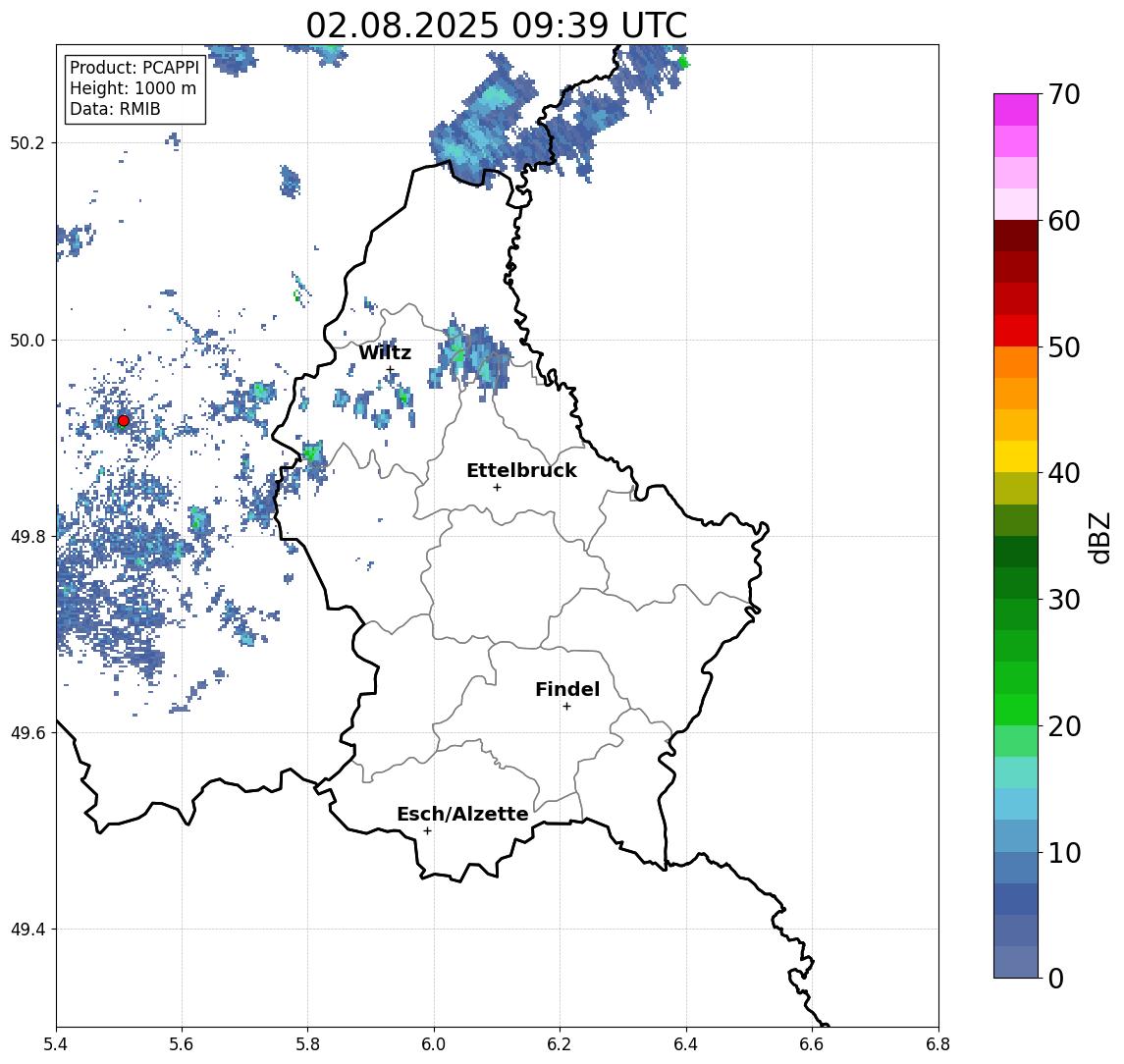The height and width of the screenshot is (1064, 1124).
Task: Click the longitude label 6.2
Action: (560, 1044)
